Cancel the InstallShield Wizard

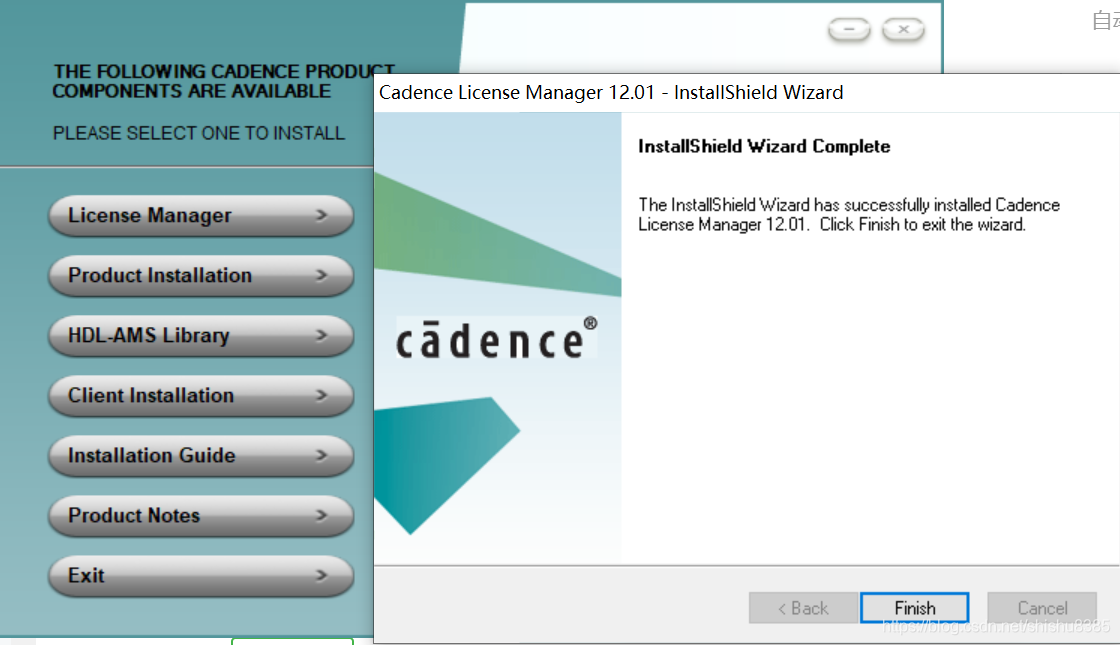pyautogui.click(x=1042, y=607)
